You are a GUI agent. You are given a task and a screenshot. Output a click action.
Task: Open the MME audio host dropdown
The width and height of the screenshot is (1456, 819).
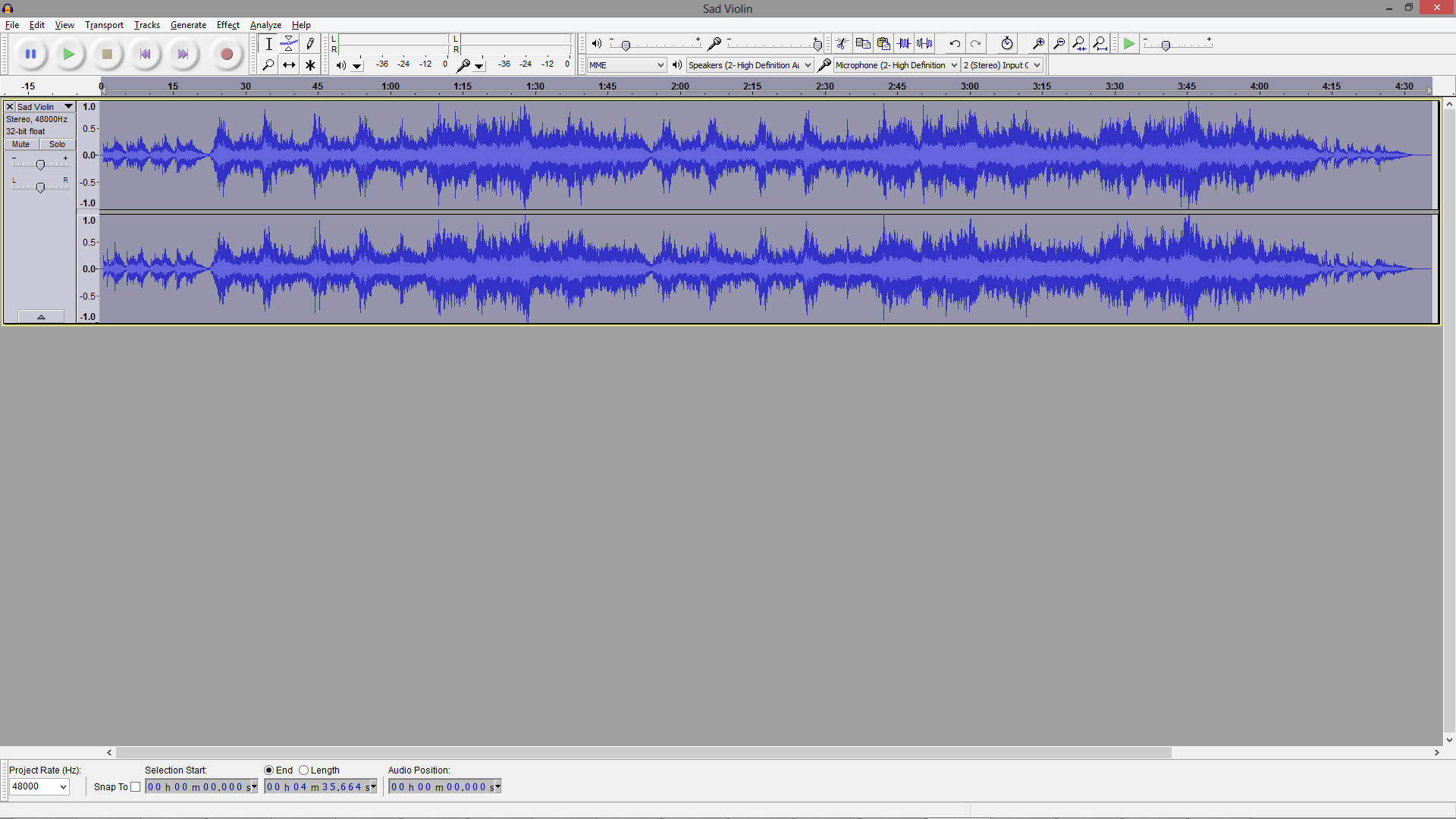point(626,65)
